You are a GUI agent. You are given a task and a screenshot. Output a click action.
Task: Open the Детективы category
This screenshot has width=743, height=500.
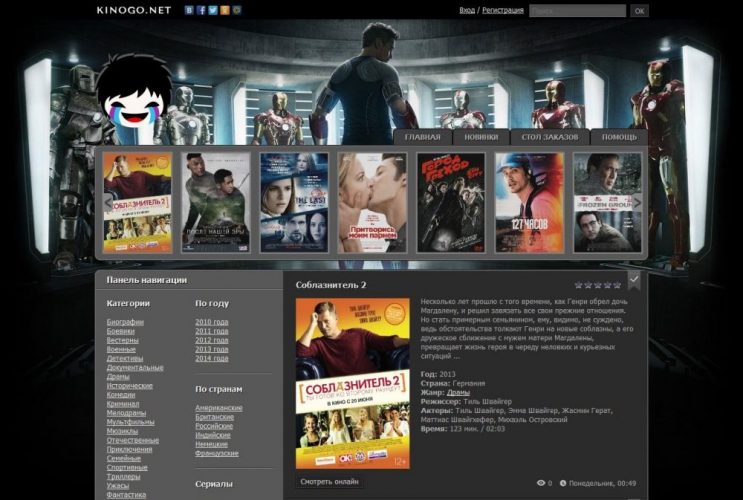pyautogui.click(x=125, y=358)
